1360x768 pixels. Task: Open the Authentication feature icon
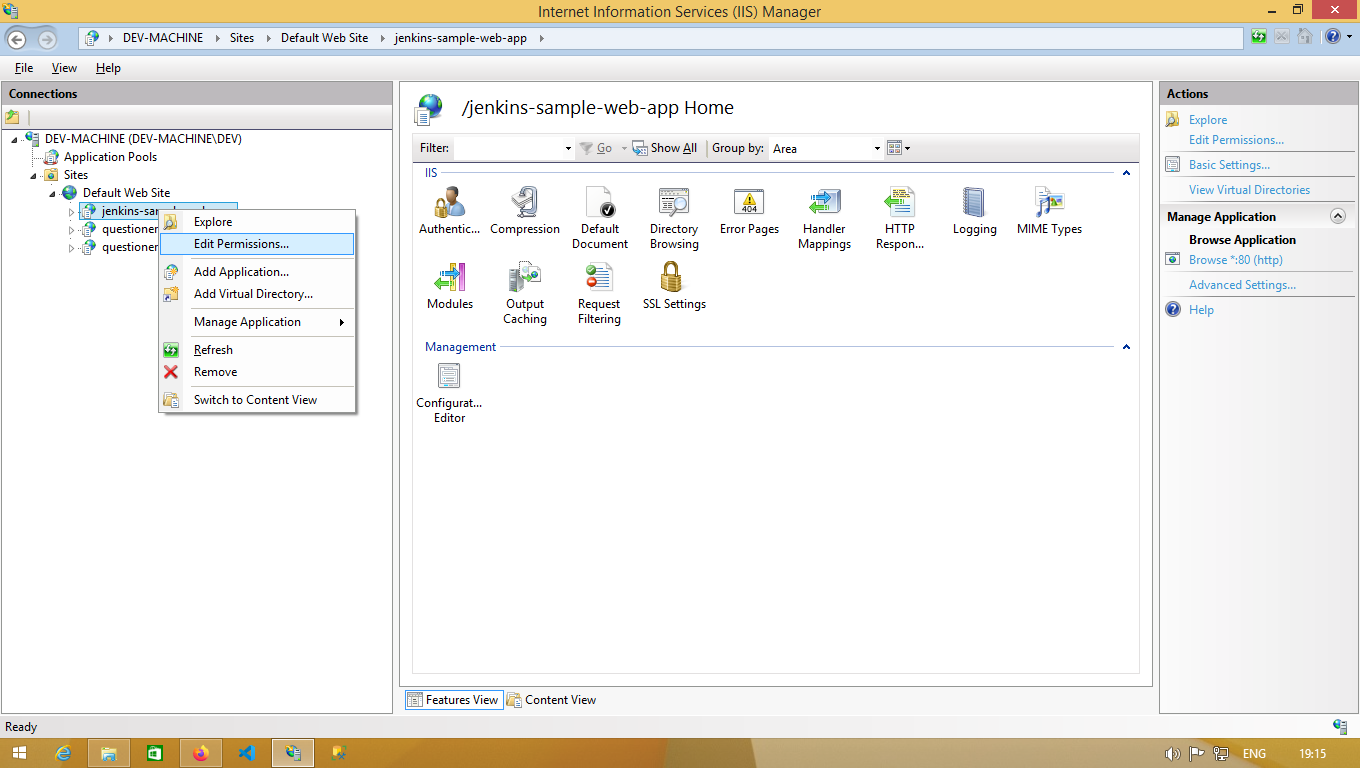[449, 211]
